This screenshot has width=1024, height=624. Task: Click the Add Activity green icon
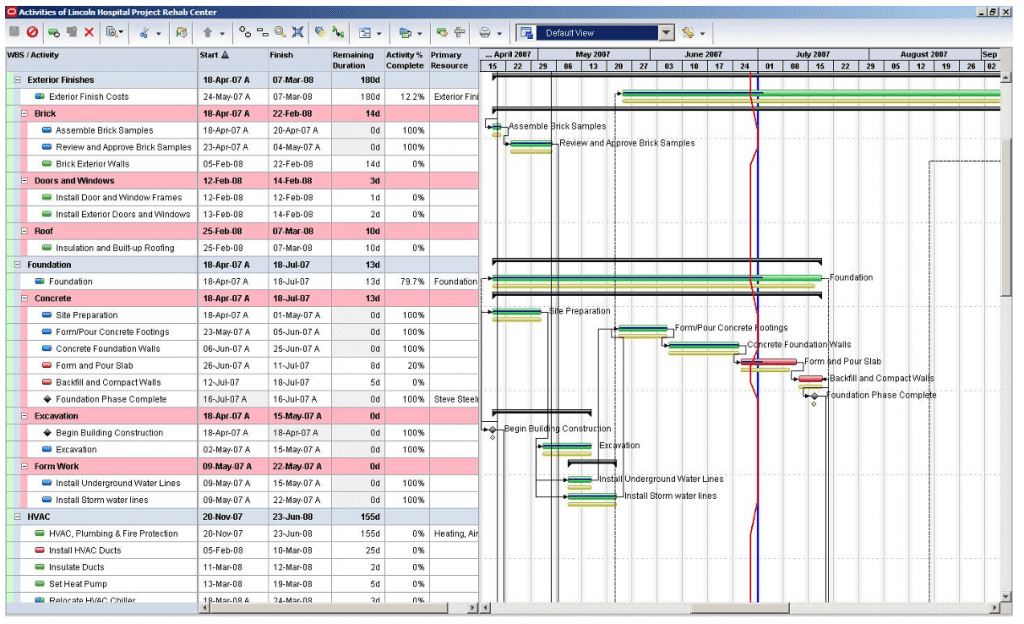(x=54, y=32)
